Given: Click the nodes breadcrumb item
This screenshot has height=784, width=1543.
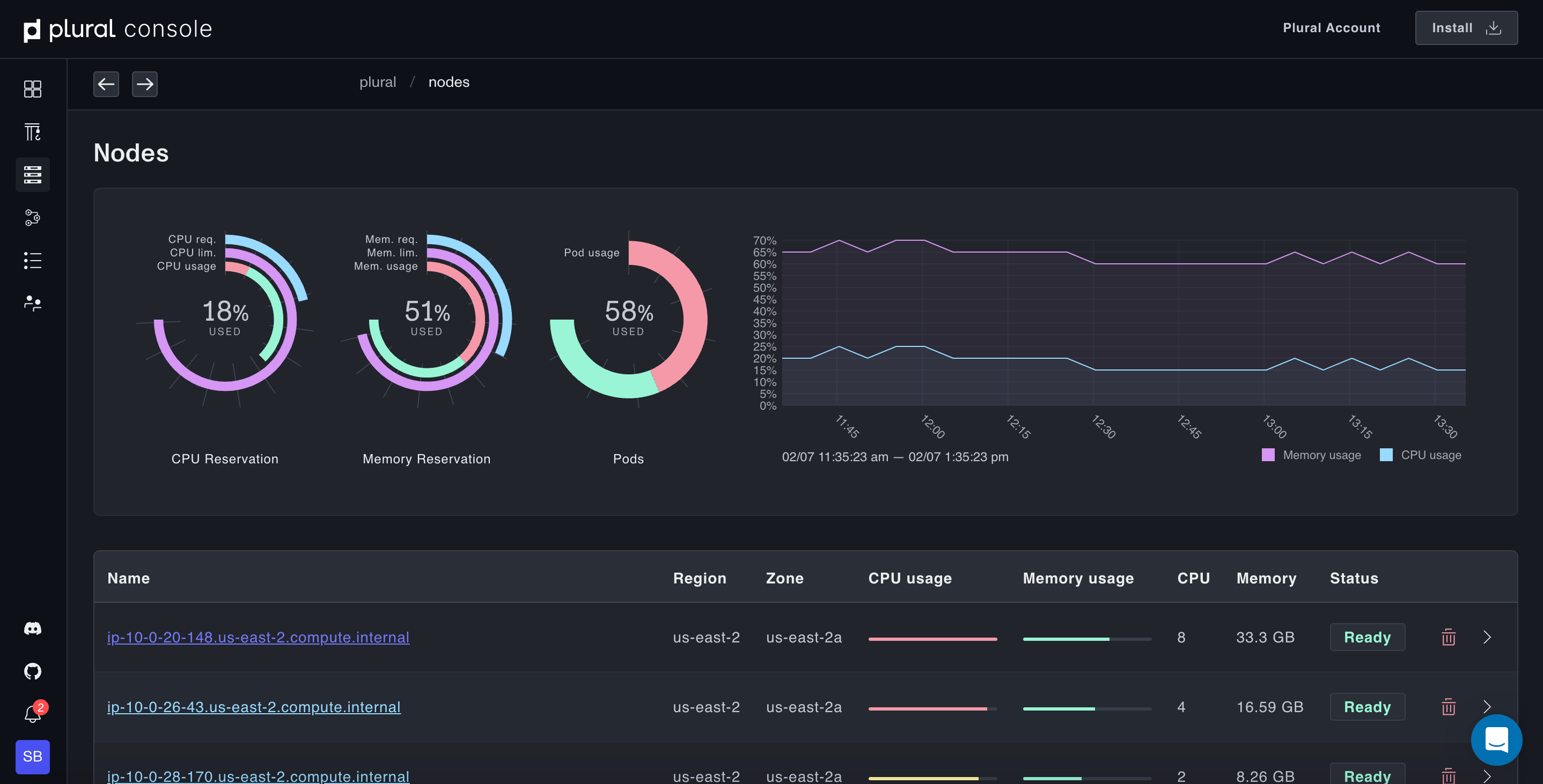Looking at the screenshot, I should 449,82.
